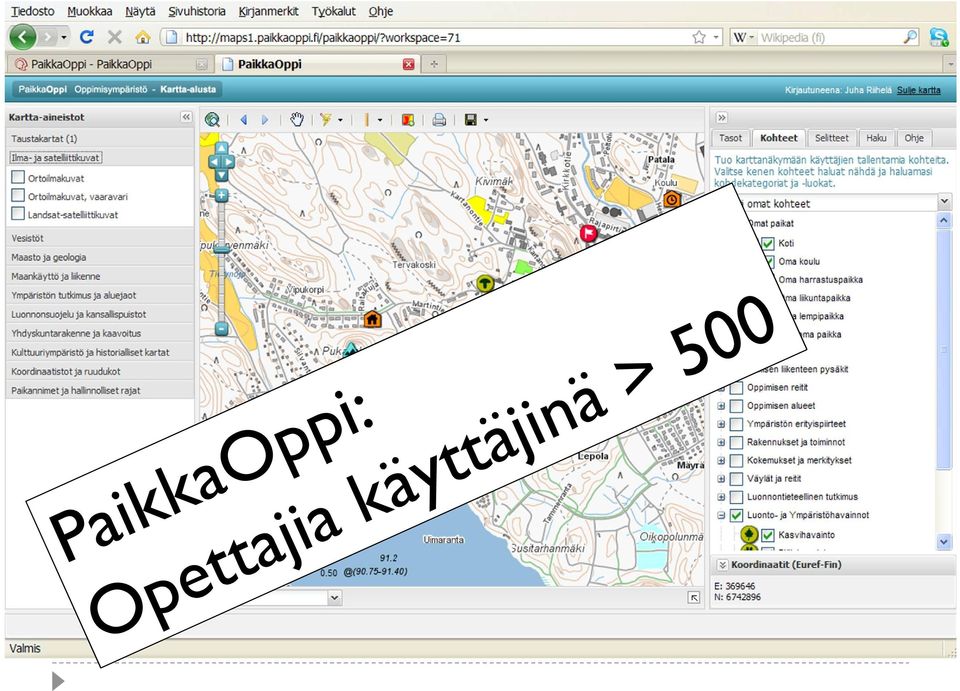Open a new browser tab button
The height and width of the screenshot is (691, 960).
[434, 64]
